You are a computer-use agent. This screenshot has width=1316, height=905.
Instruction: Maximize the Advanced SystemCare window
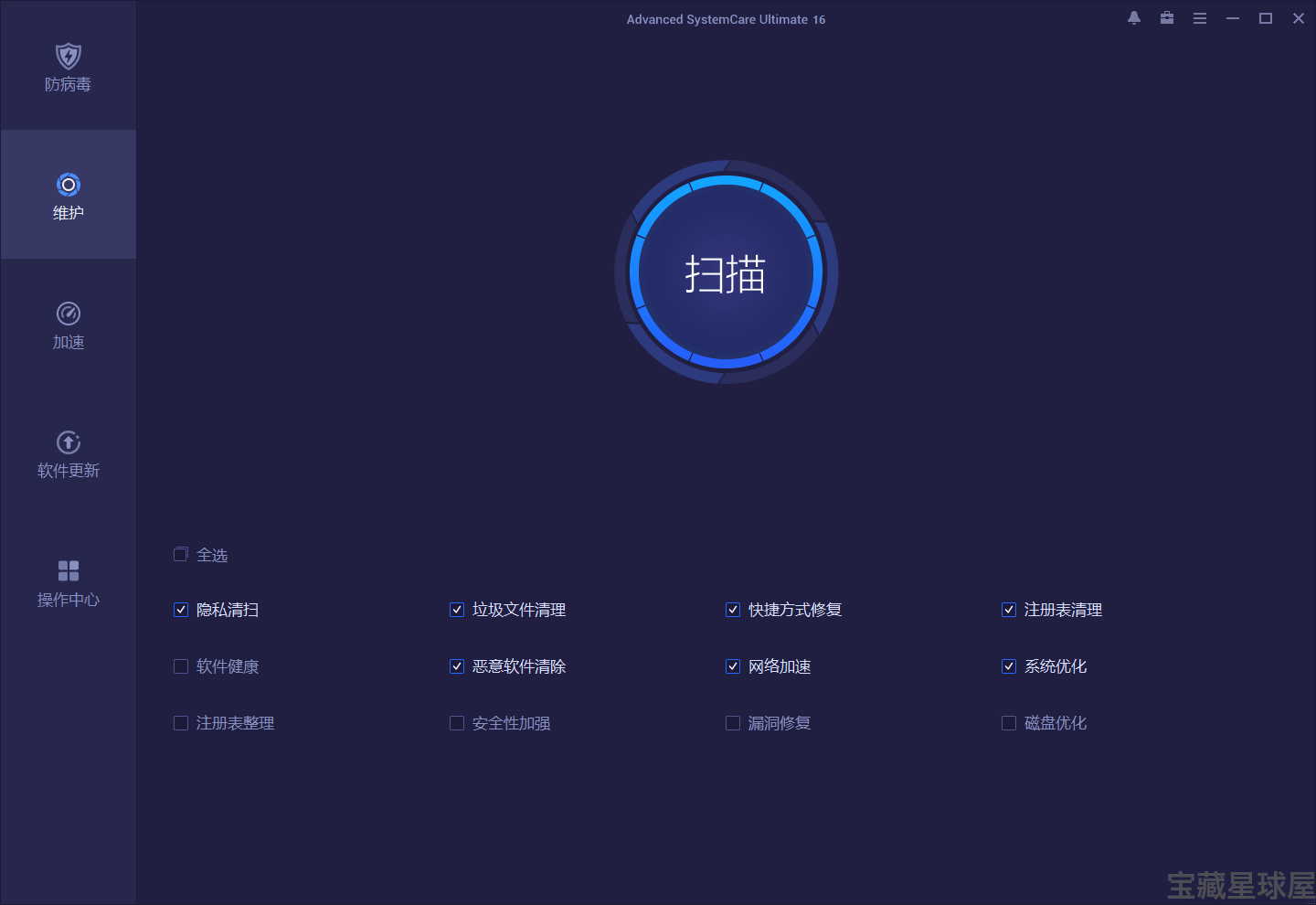[x=1266, y=18]
